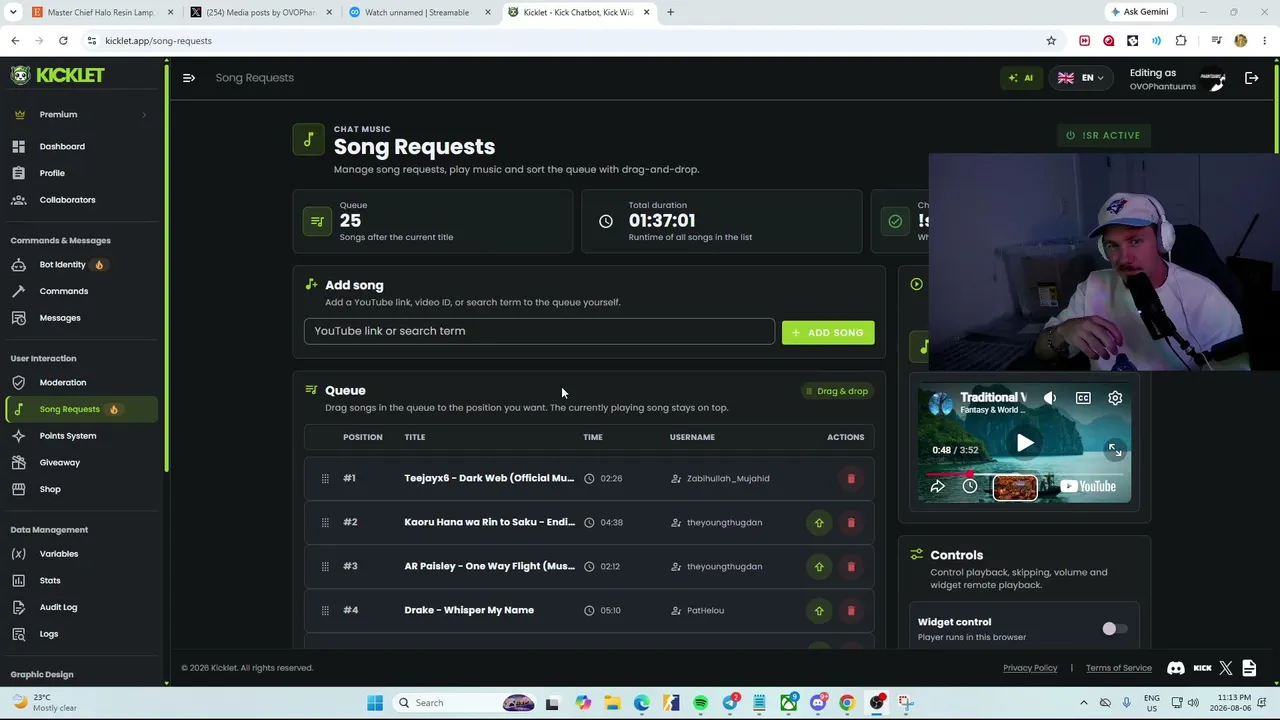This screenshot has width=1280, height=720.
Task: Click the Stats chart icon
Action: click(19, 580)
